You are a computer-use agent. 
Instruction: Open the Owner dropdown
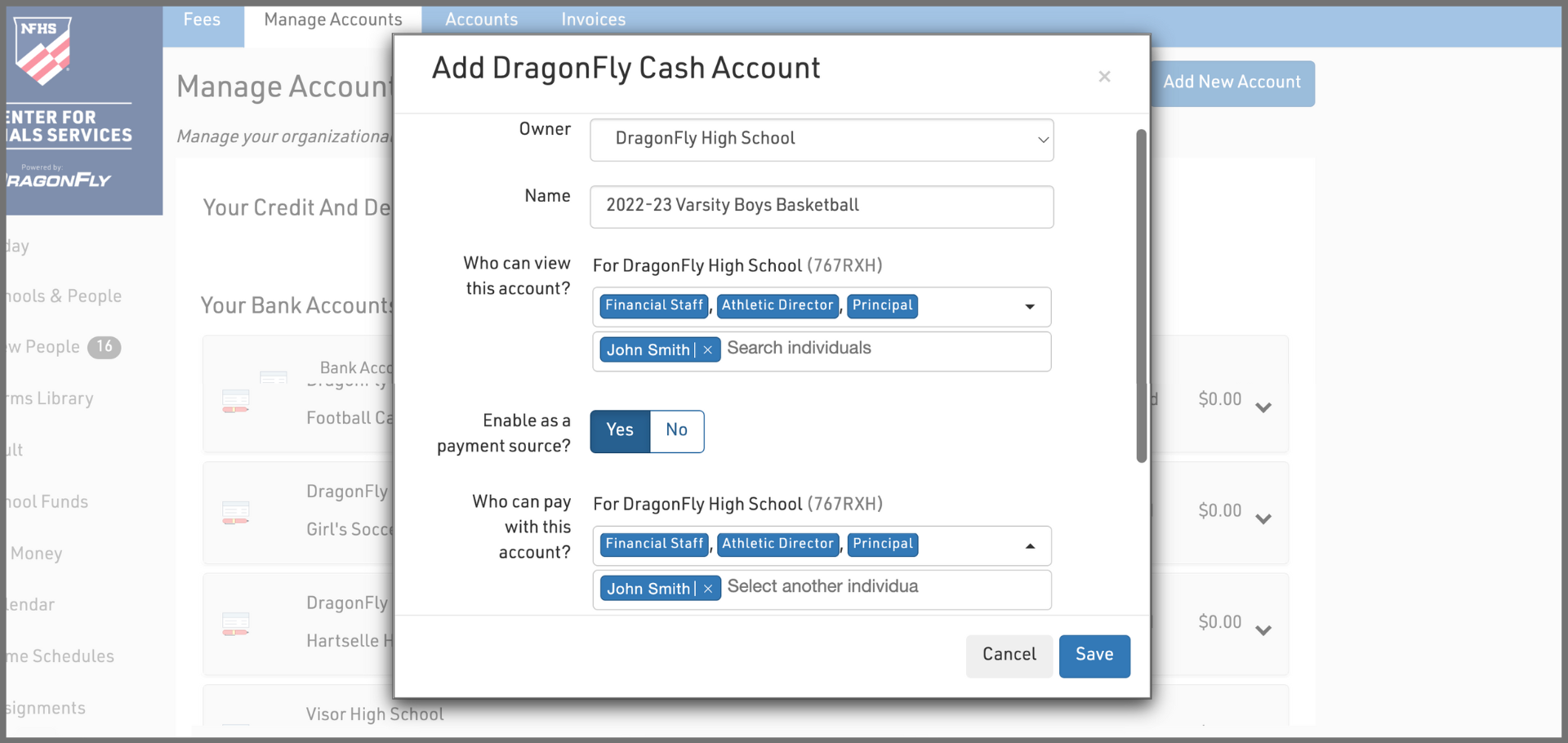pyautogui.click(x=822, y=140)
